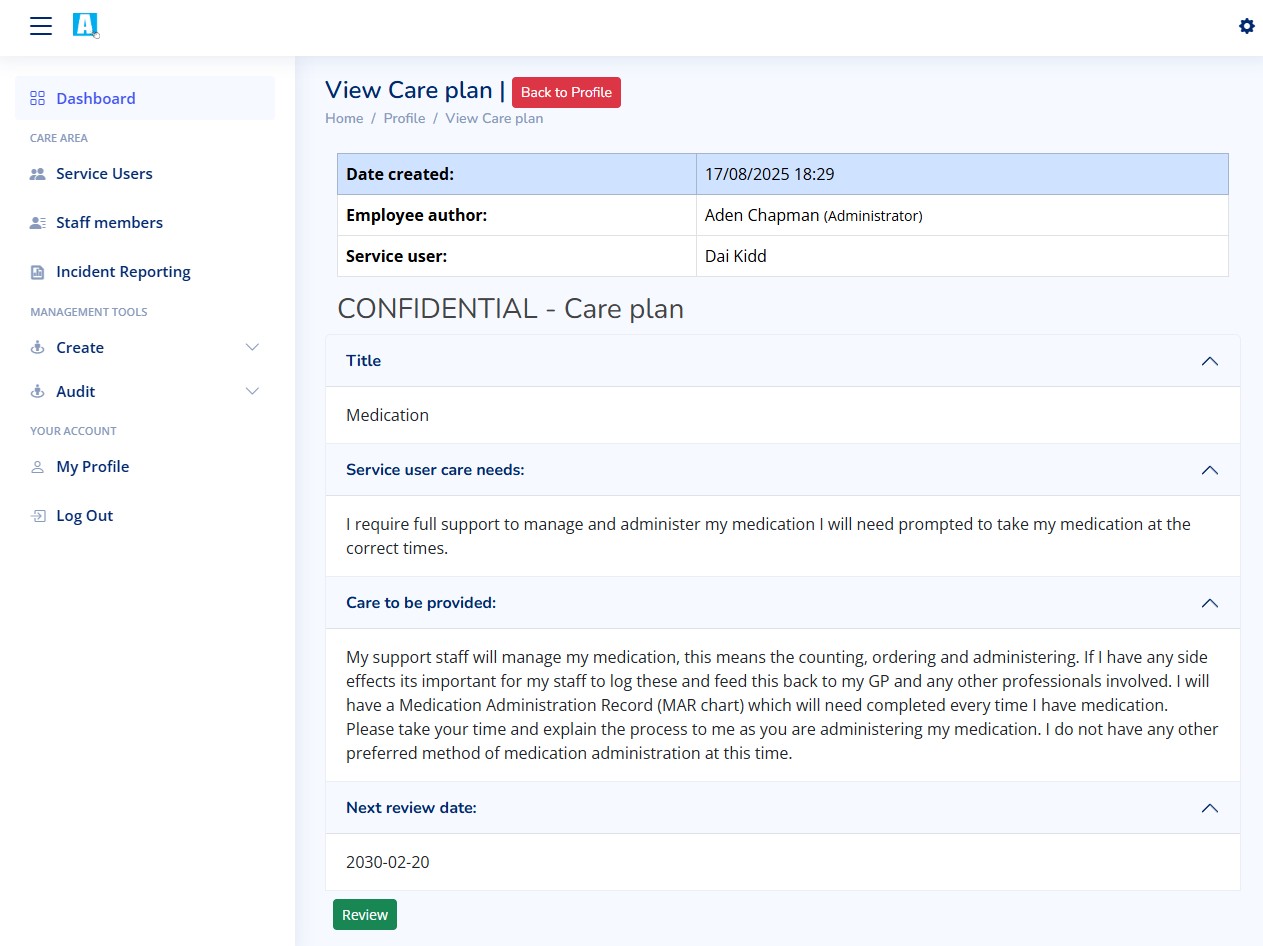
Task: Click the Log Out icon
Action: click(38, 516)
